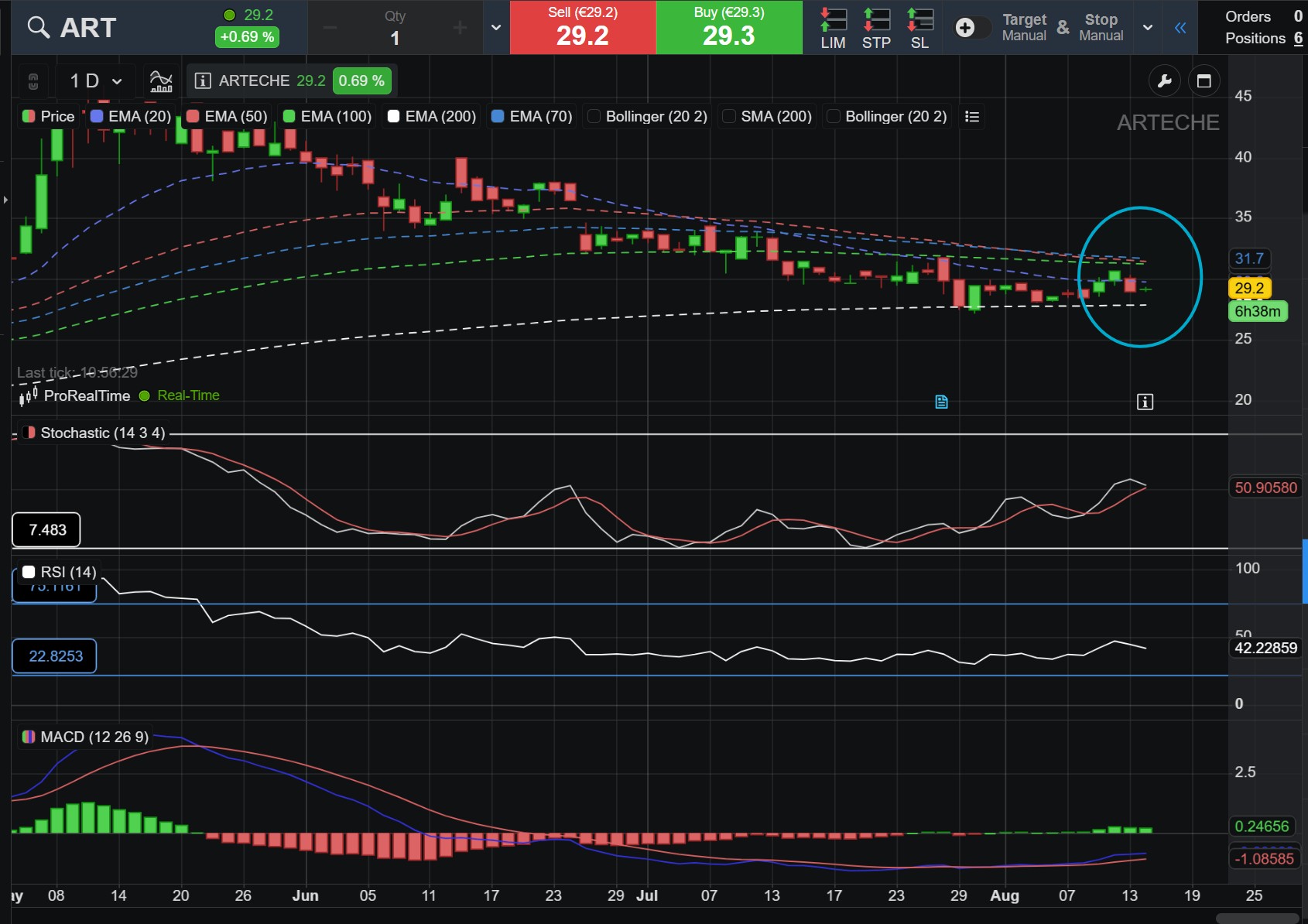The image size is (1308, 924).
Task: Click the EMA (20) blue color swatch
Action: 97,116
